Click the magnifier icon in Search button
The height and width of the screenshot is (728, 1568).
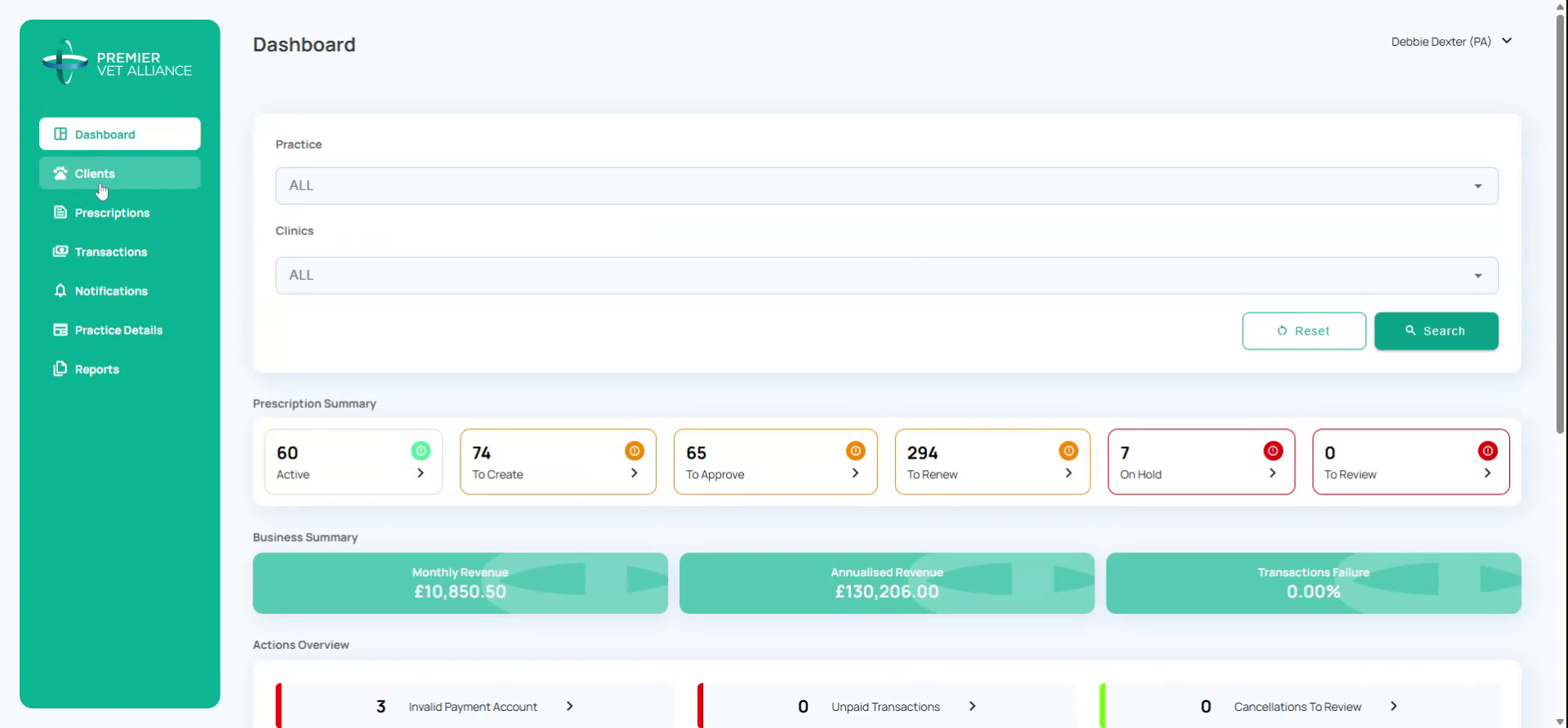pos(1410,331)
